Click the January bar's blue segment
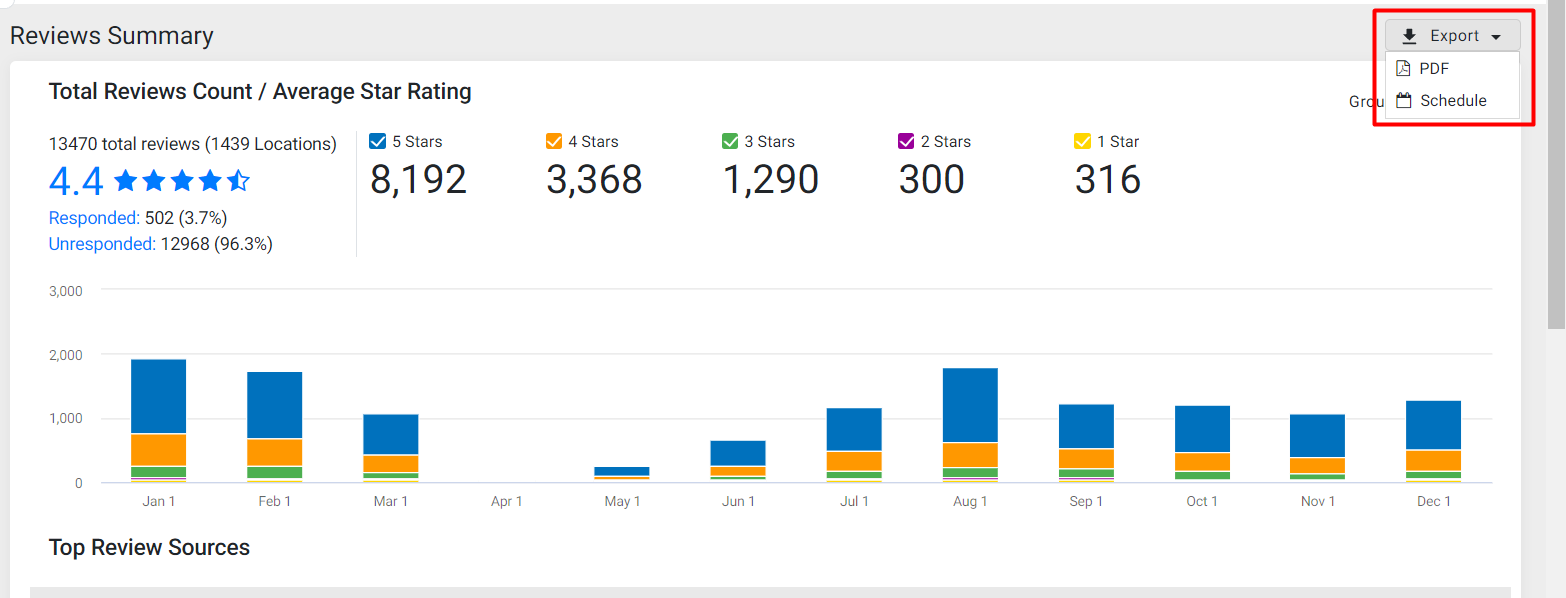 158,396
